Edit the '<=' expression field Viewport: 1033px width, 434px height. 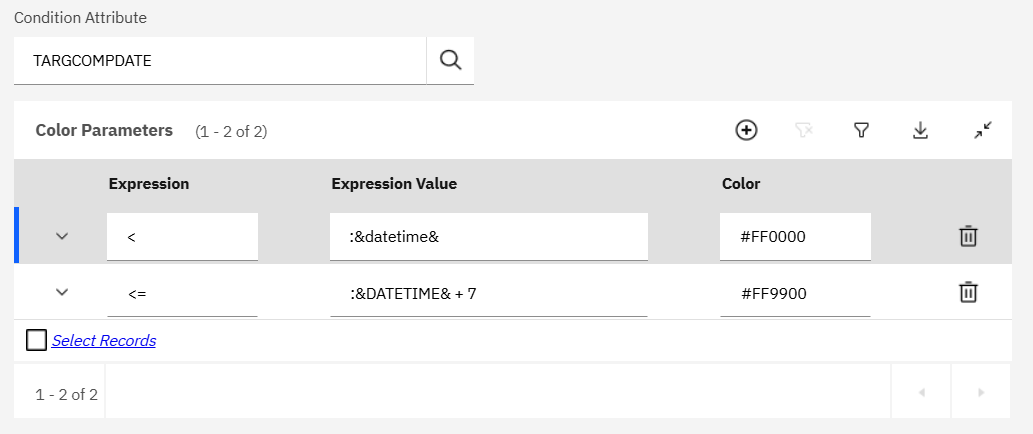click(x=182, y=293)
